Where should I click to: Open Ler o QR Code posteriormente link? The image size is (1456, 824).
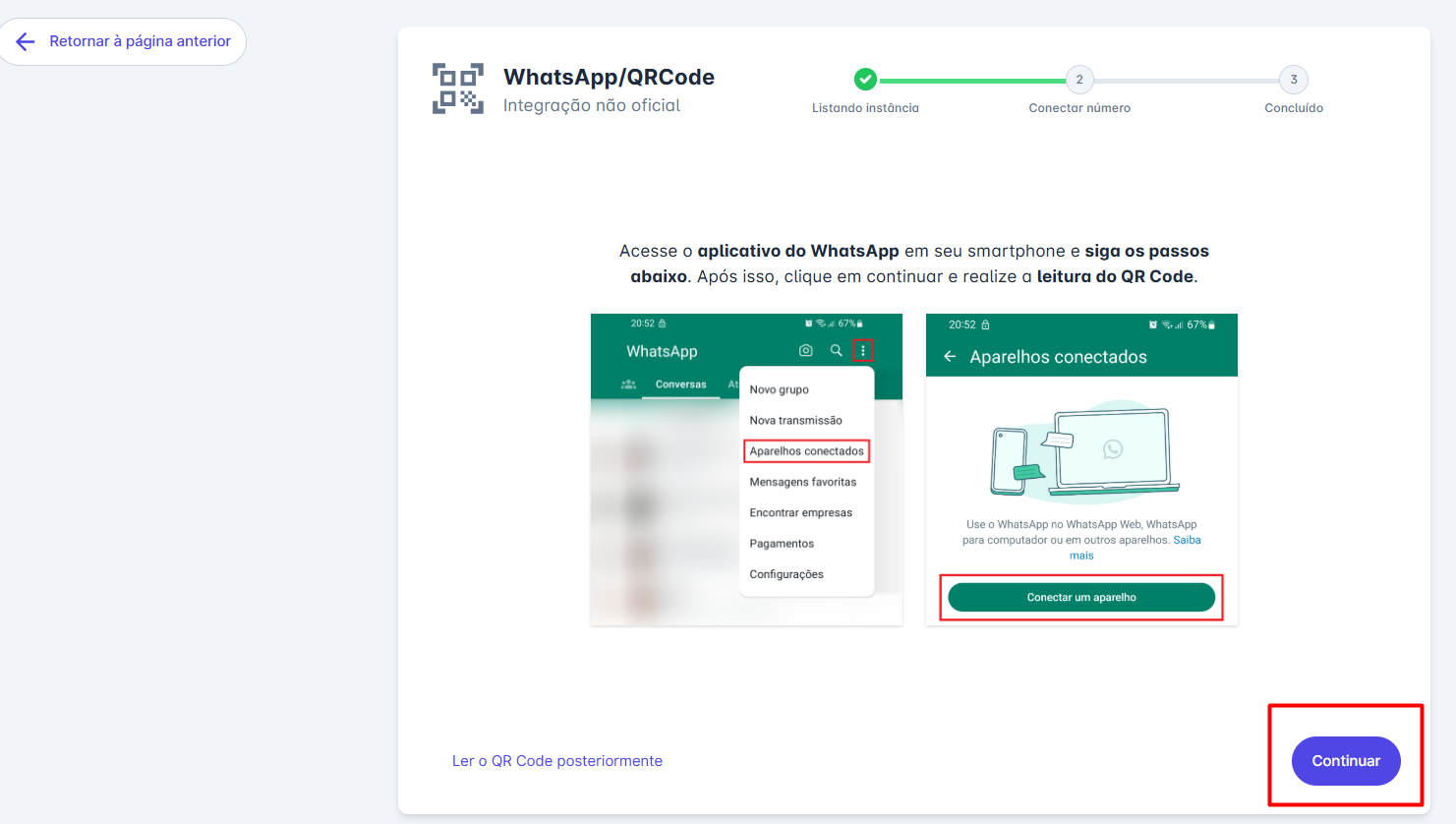557,761
